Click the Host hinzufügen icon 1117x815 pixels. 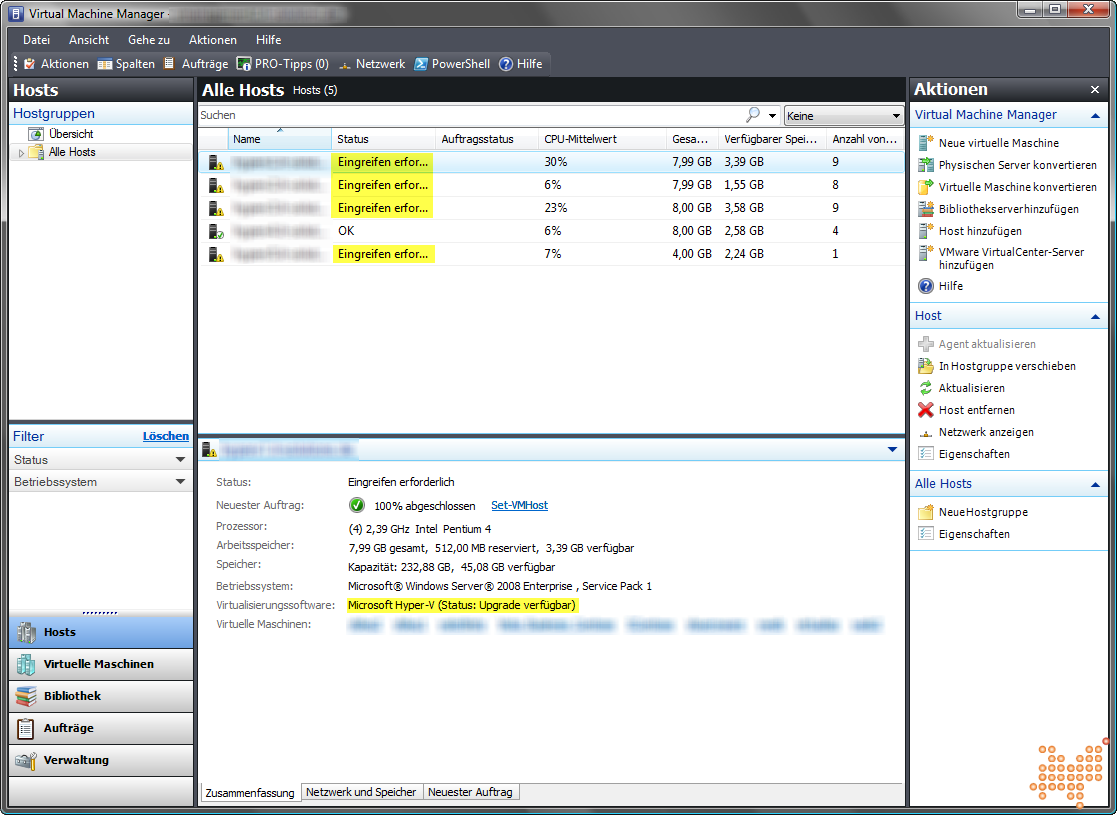tap(925, 231)
